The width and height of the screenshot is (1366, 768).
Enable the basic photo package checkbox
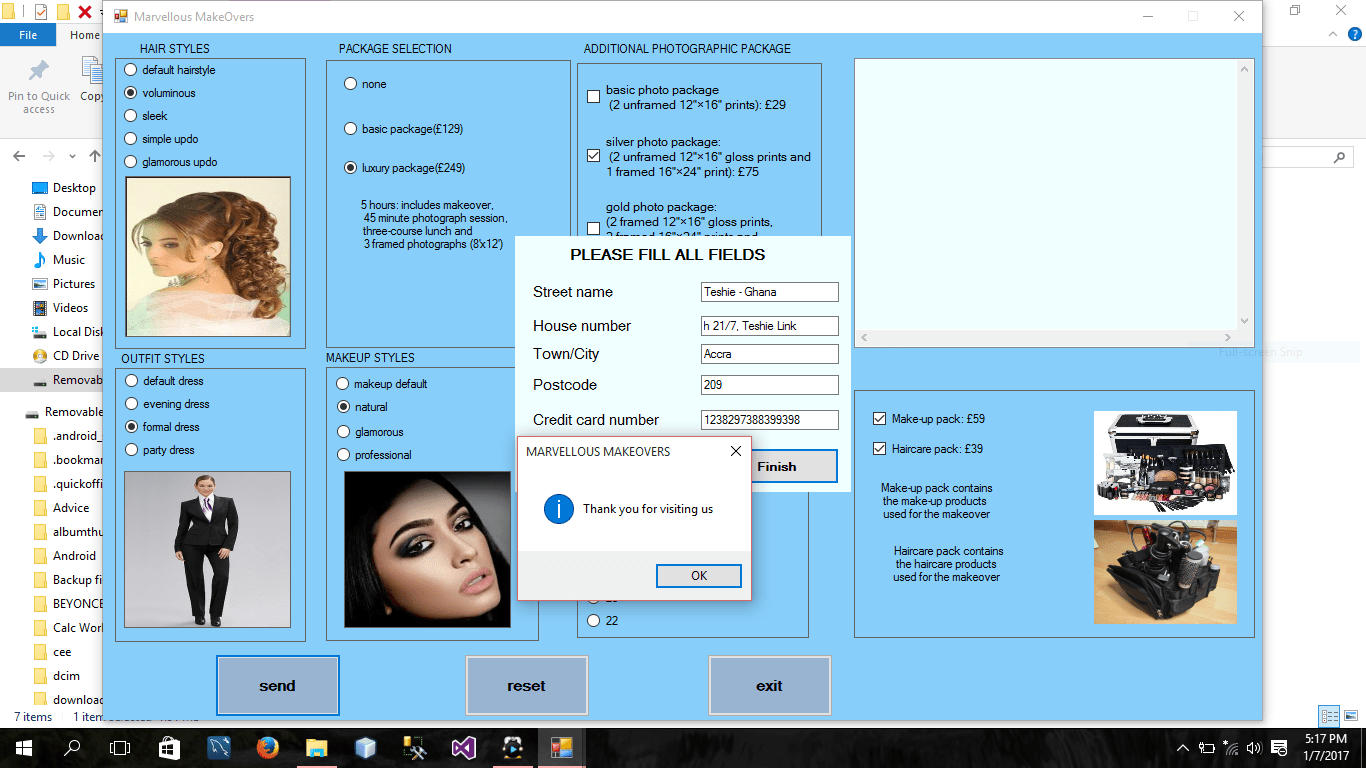tap(593, 97)
